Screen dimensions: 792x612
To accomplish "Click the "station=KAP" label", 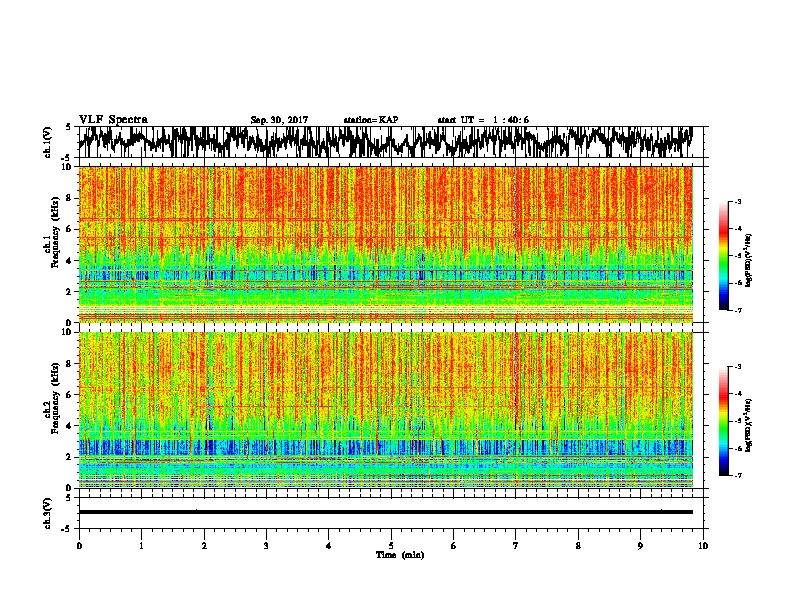I will tap(371, 120).
